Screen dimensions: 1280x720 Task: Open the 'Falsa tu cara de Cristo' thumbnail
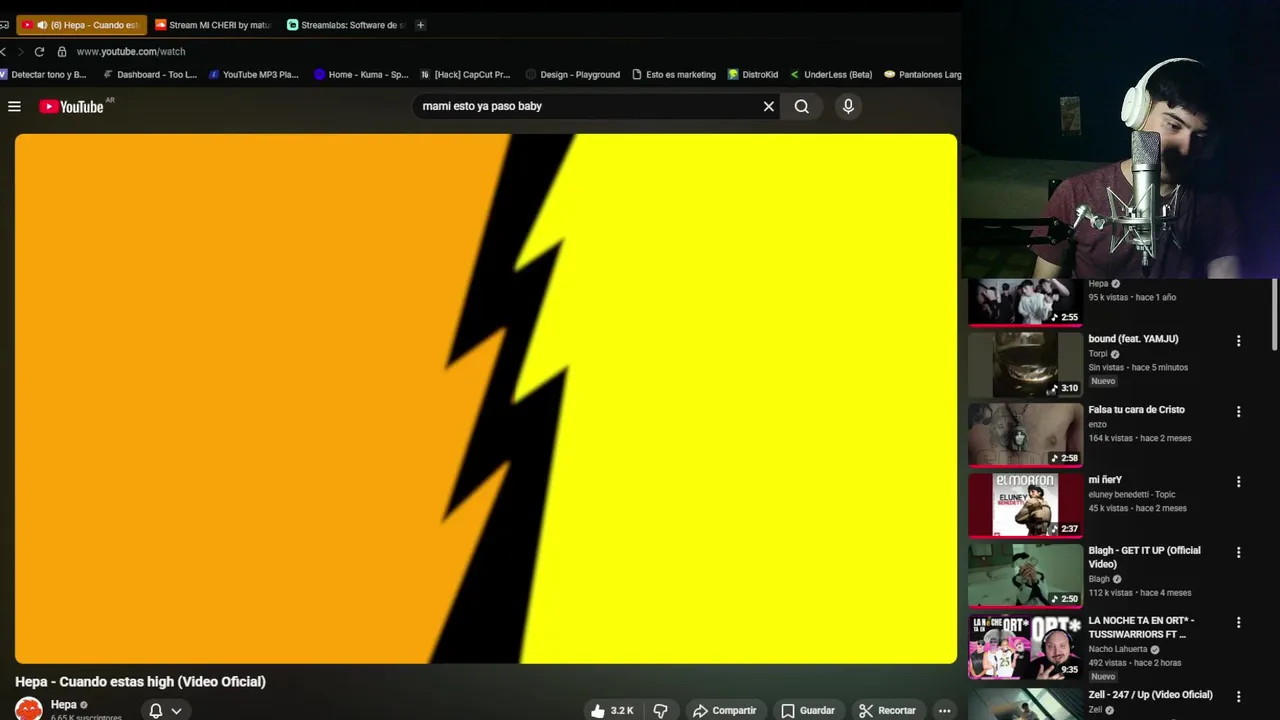1025,435
